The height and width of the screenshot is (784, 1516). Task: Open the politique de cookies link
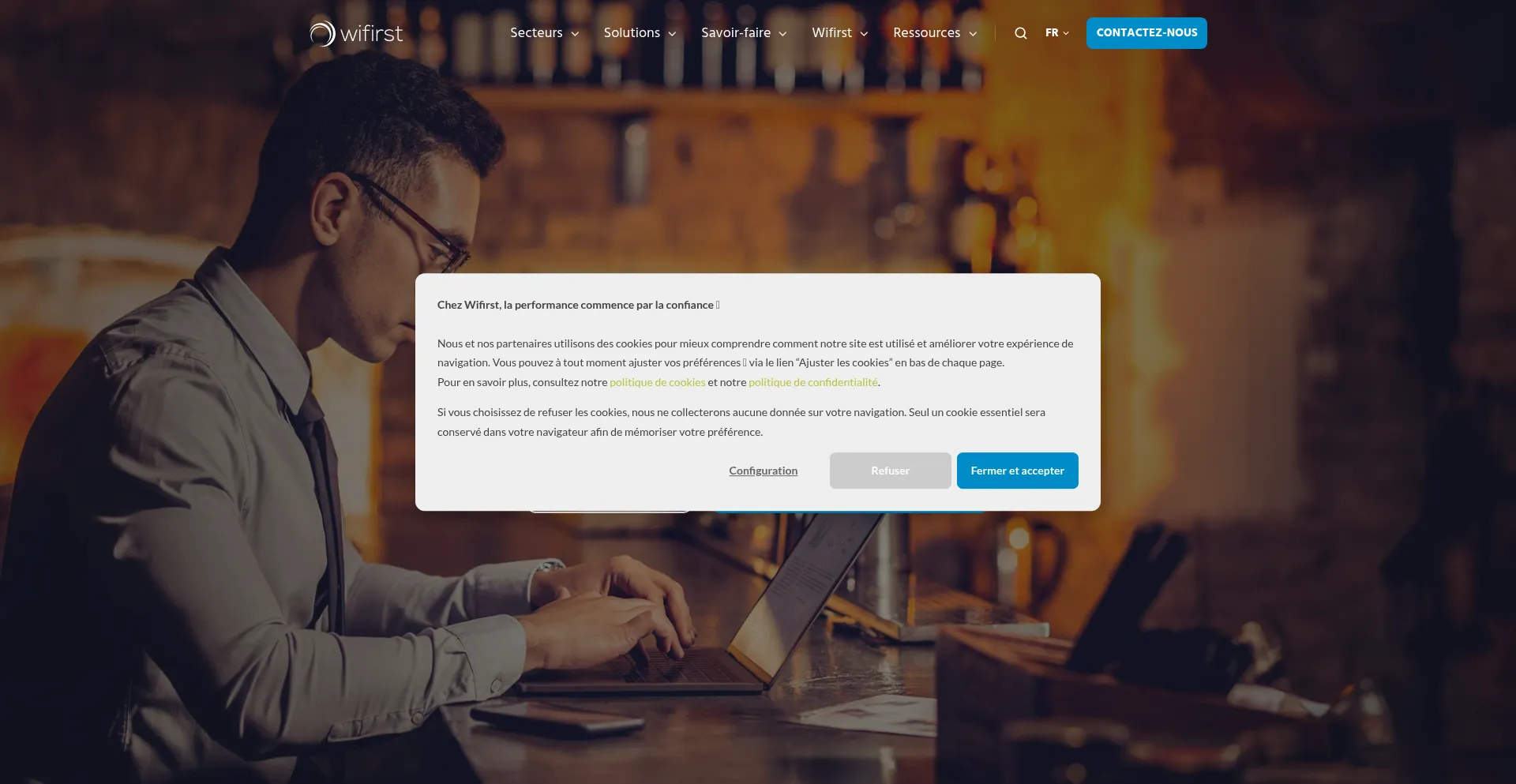658,382
